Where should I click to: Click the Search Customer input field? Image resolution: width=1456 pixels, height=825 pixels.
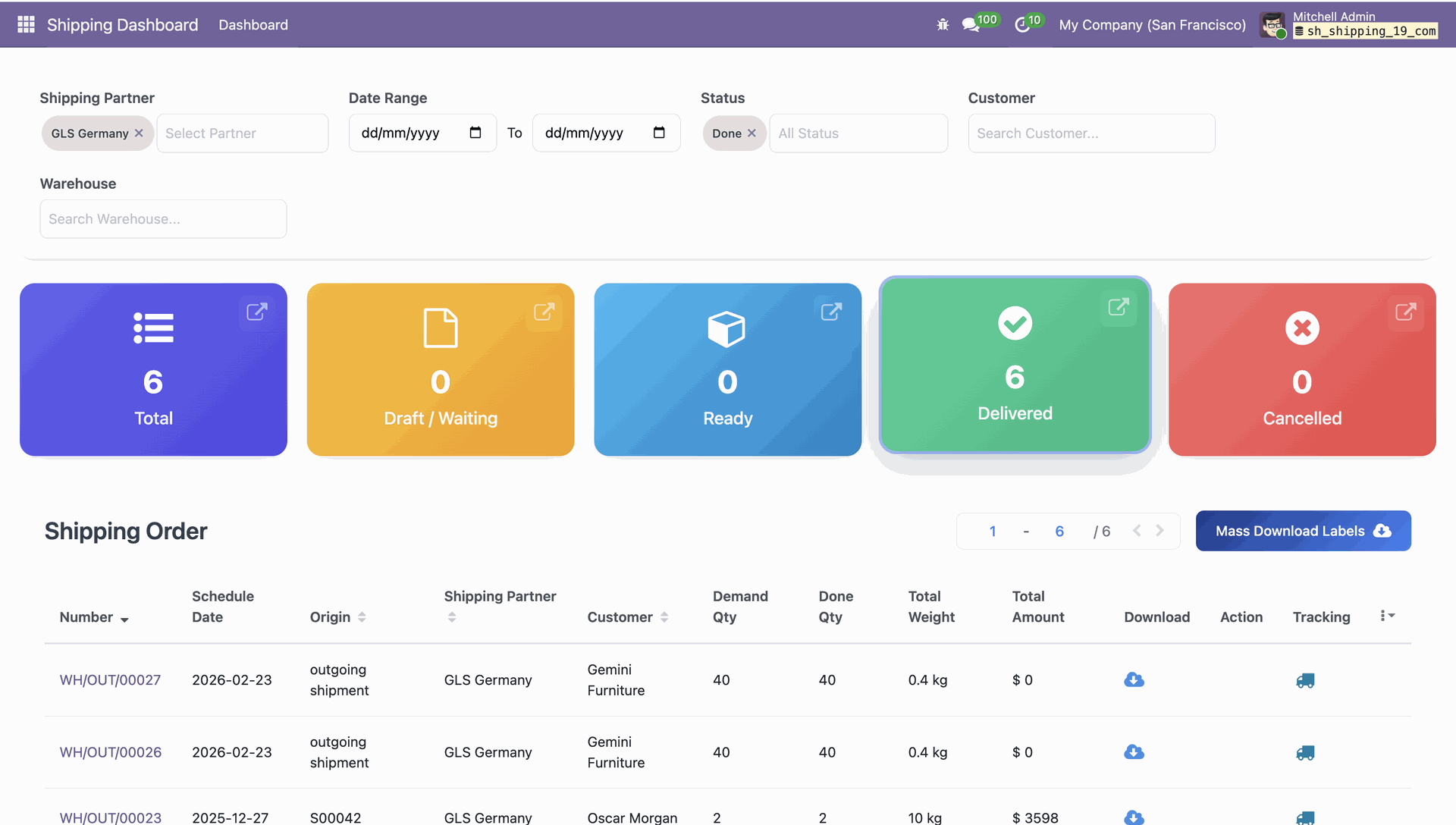tap(1090, 133)
